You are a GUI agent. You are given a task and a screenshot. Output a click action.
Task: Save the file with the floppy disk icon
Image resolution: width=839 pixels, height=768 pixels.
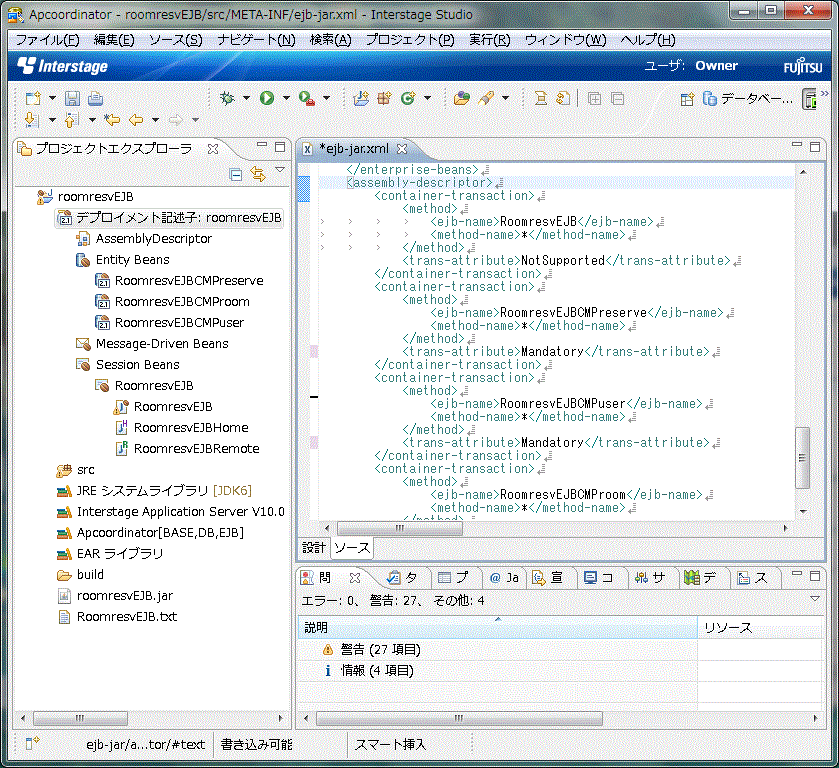coord(72,98)
